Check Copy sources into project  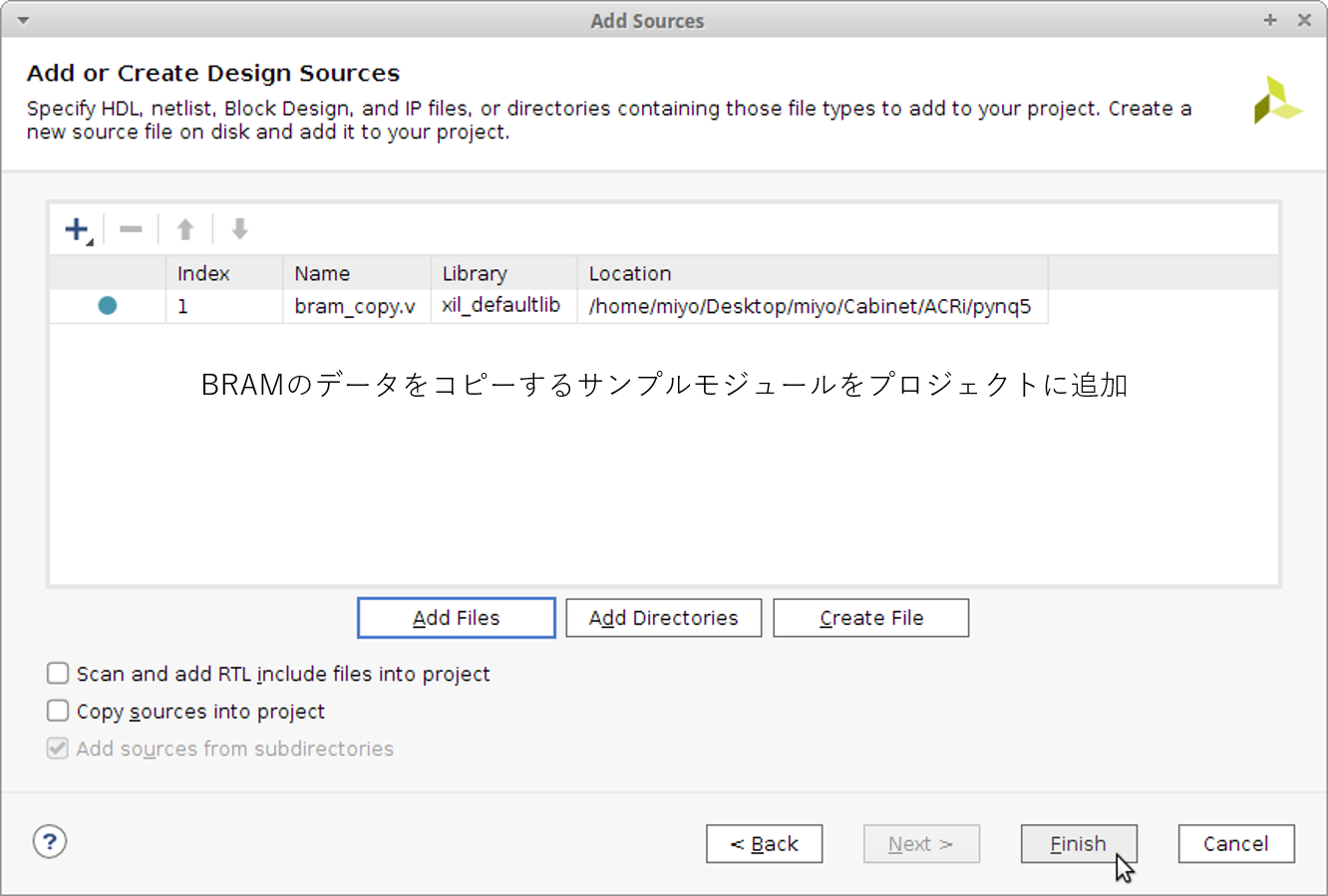pos(58,711)
